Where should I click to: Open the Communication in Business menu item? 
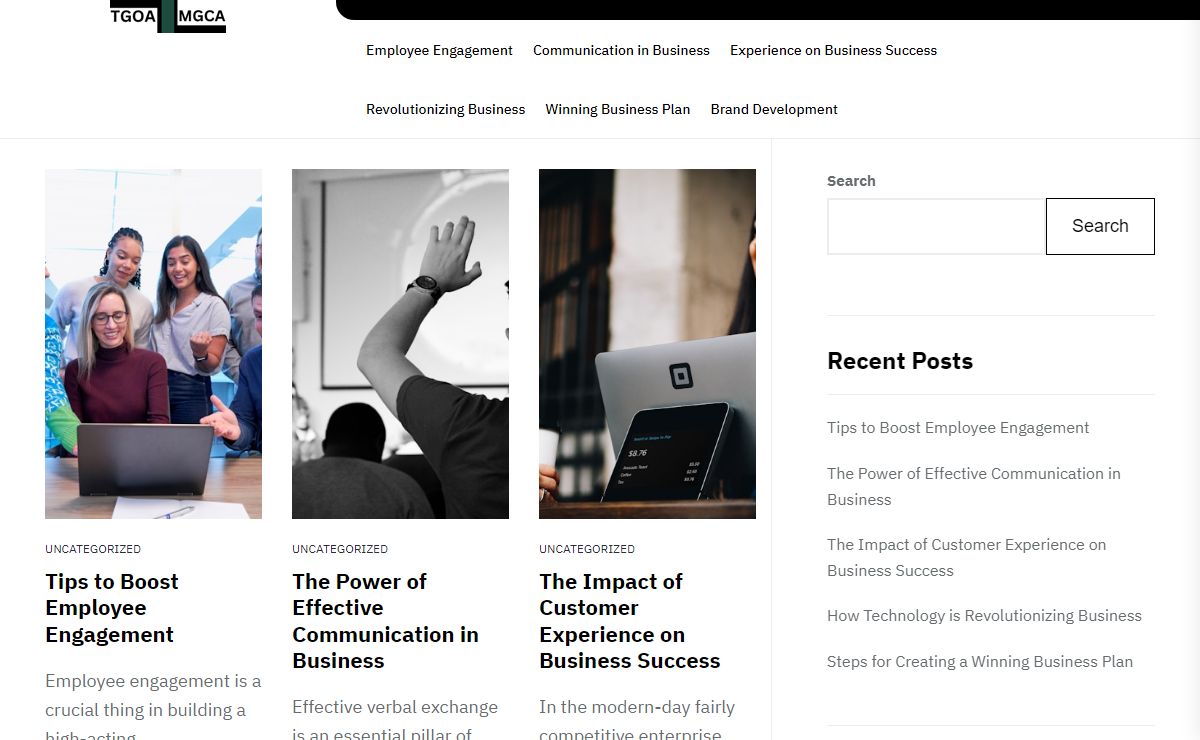[x=621, y=50]
